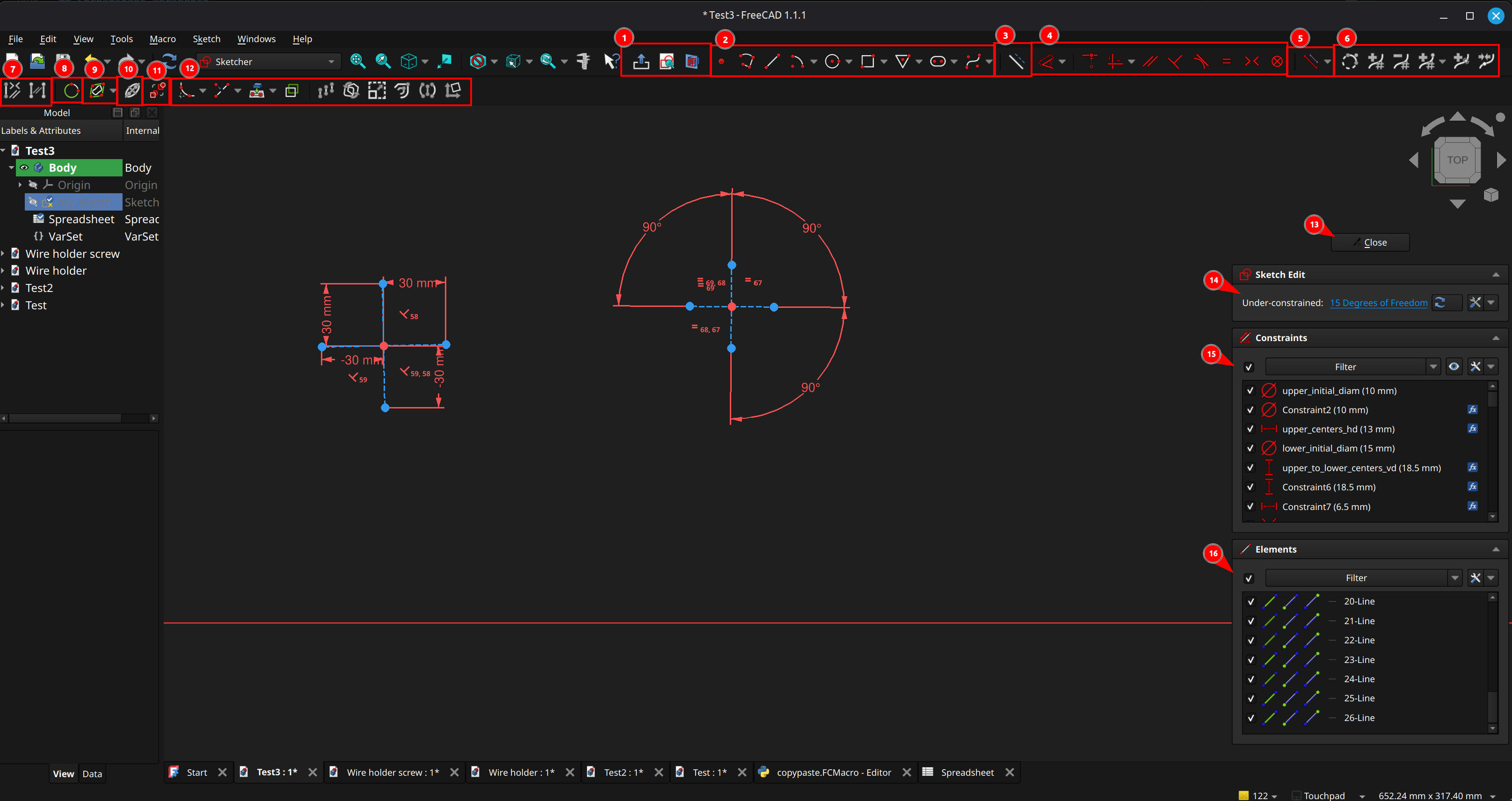The image size is (1512, 801).
Task: Select the B-spline curve tool
Action: click(x=973, y=61)
